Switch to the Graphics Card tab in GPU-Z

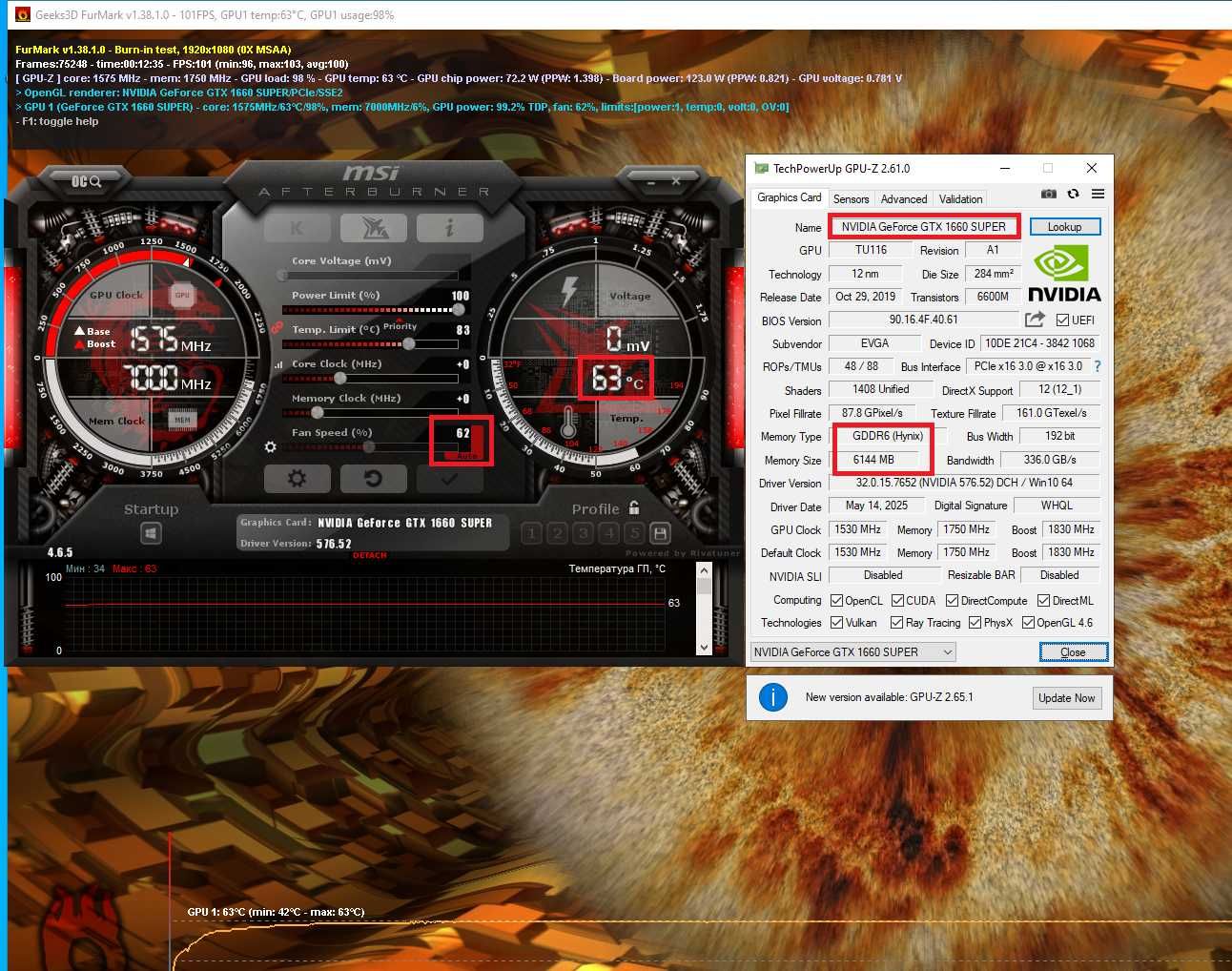click(789, 197)
